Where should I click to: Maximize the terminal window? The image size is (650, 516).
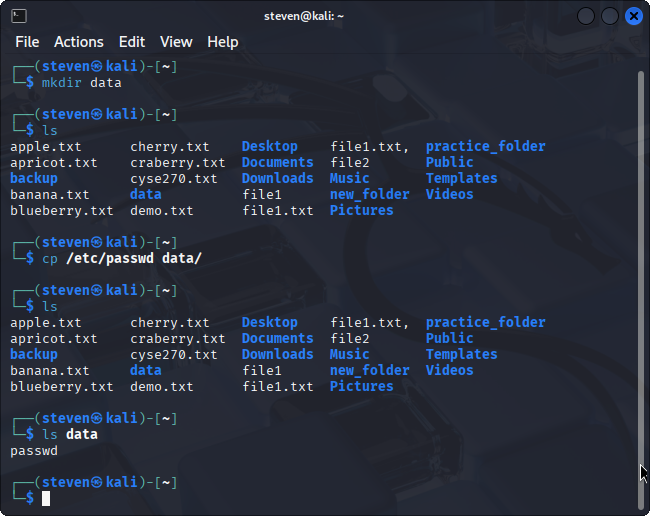click(x=610, y=16)
